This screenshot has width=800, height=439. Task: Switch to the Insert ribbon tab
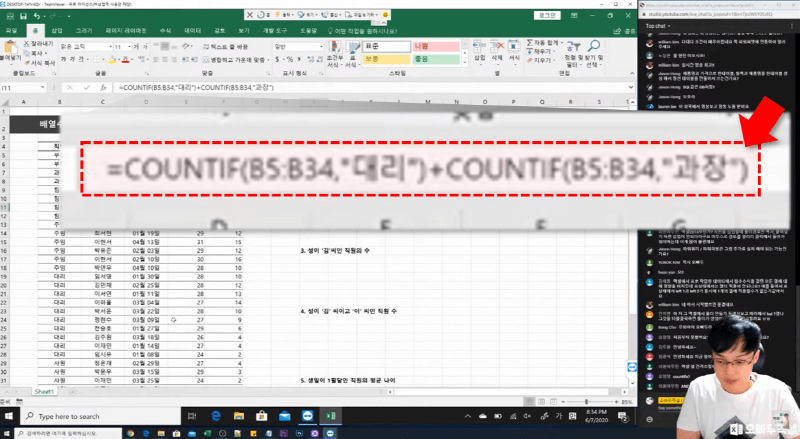(56, 31)
